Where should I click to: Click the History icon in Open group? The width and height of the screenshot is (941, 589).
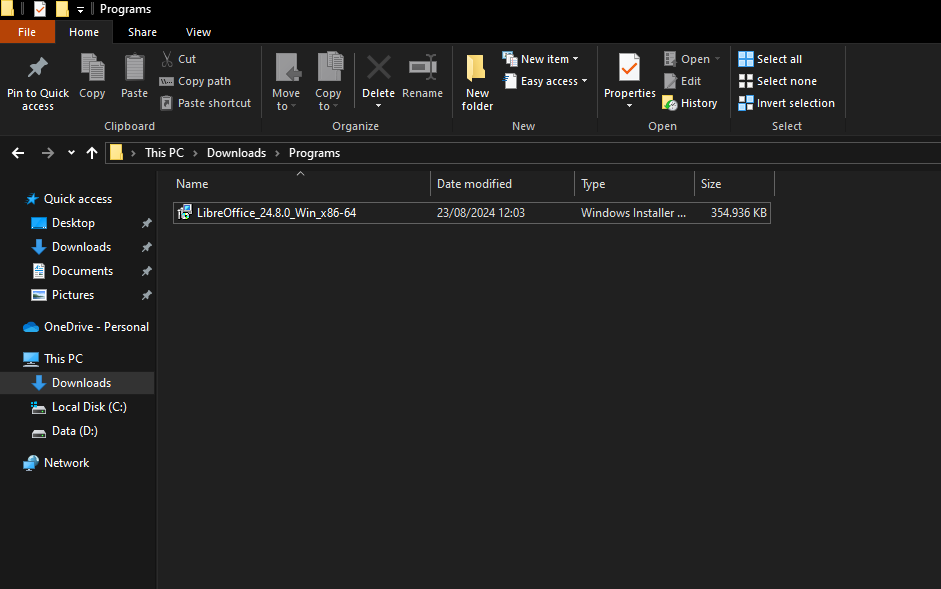670,103
